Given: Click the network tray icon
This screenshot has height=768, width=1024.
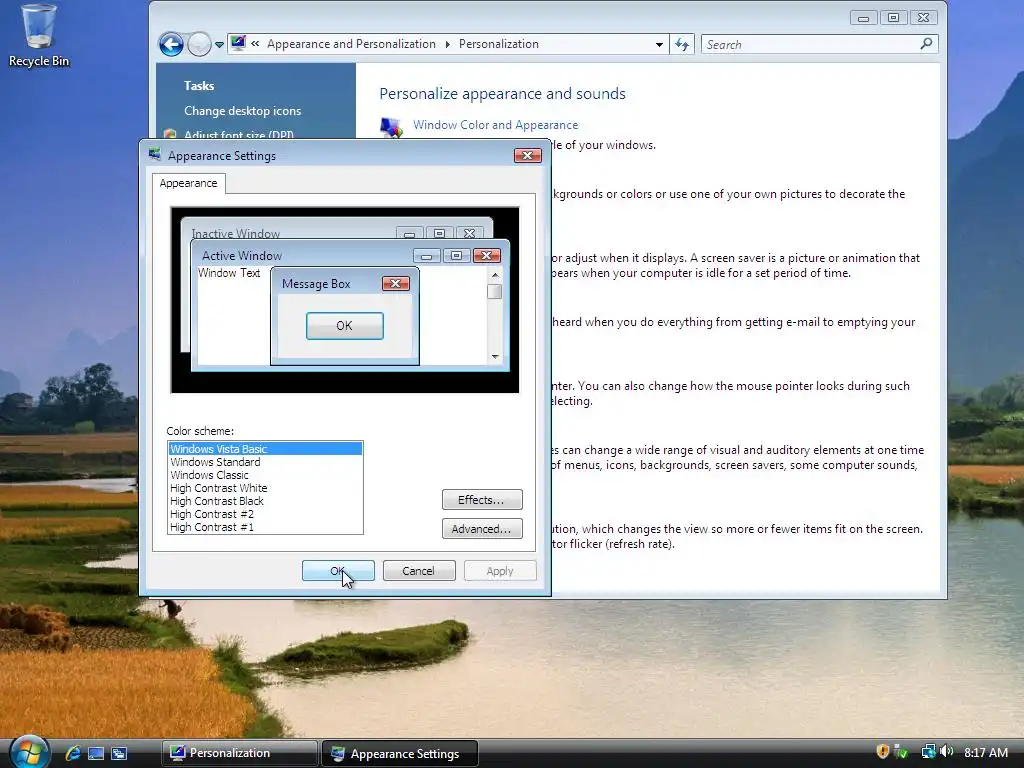Looking at the screenshot, I should (928, 752).
